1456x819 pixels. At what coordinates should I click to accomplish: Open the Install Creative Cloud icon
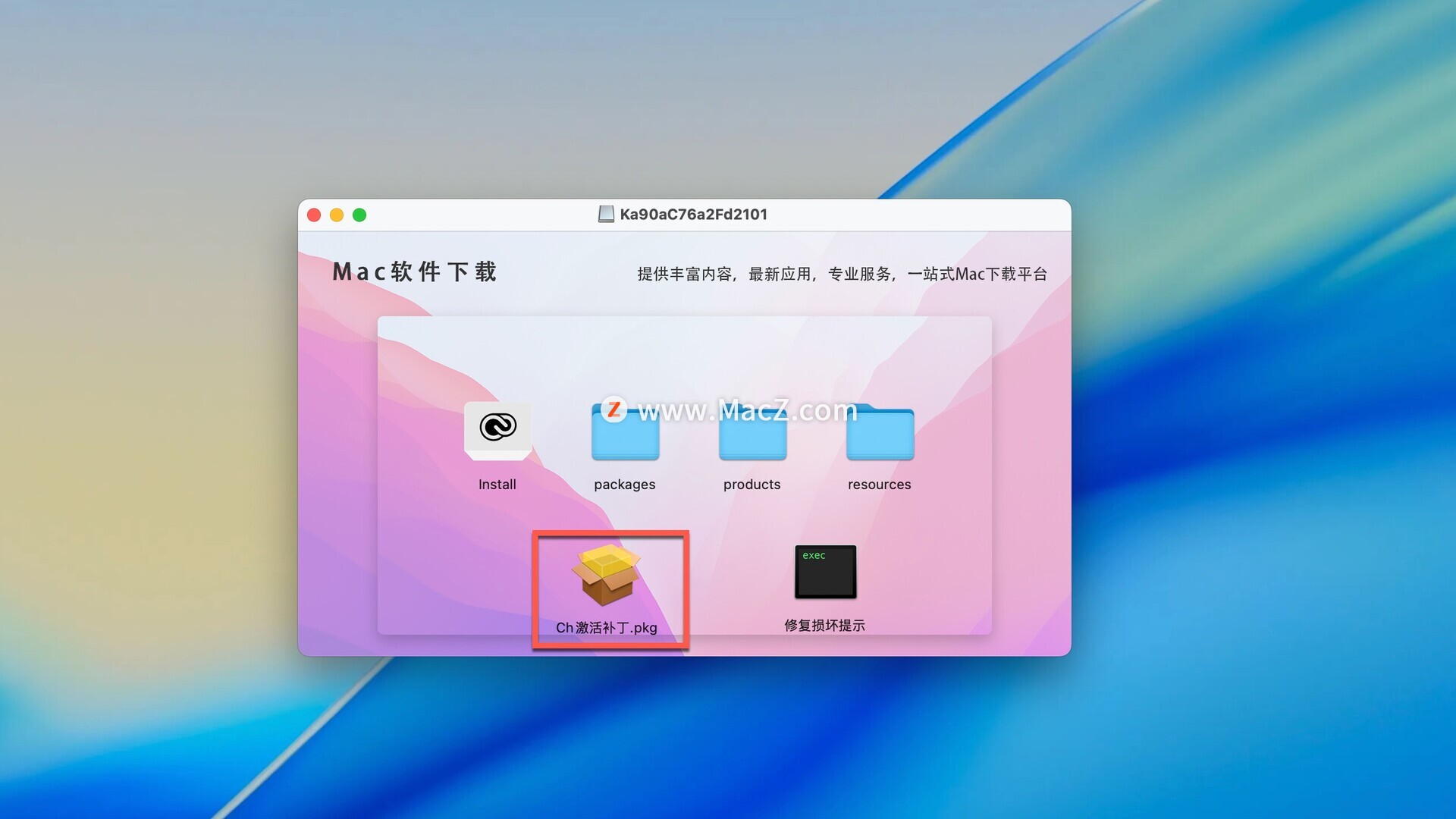pyautogui.click(x=497, y=431)
